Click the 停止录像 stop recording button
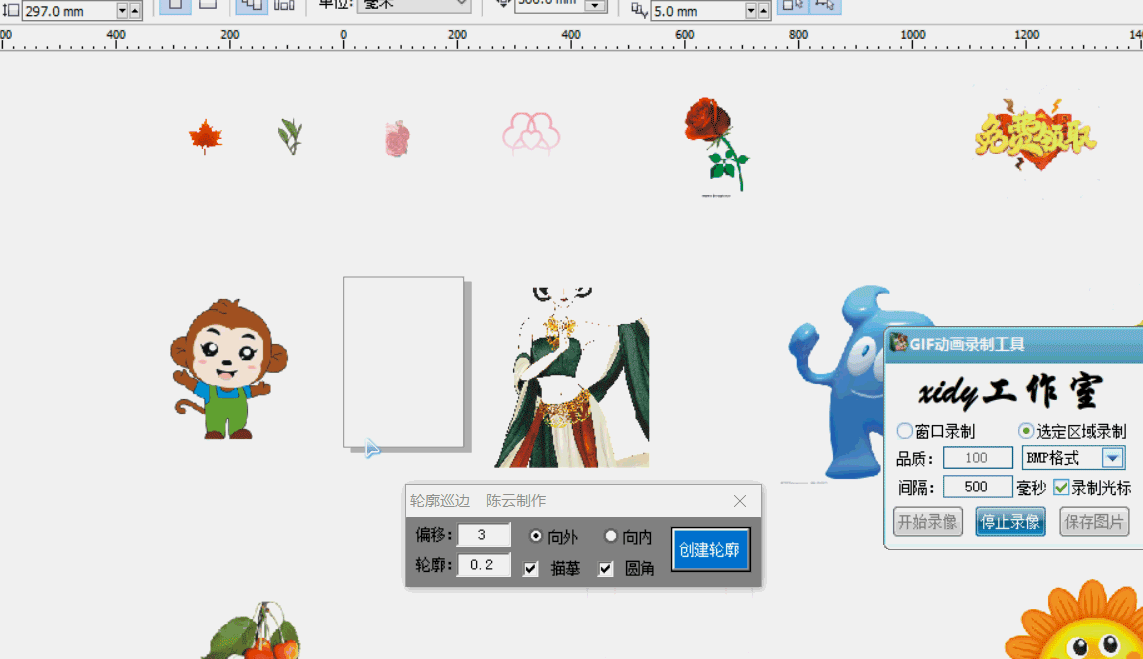Viewport: 1143px width, 659px height. (1010, 522)
